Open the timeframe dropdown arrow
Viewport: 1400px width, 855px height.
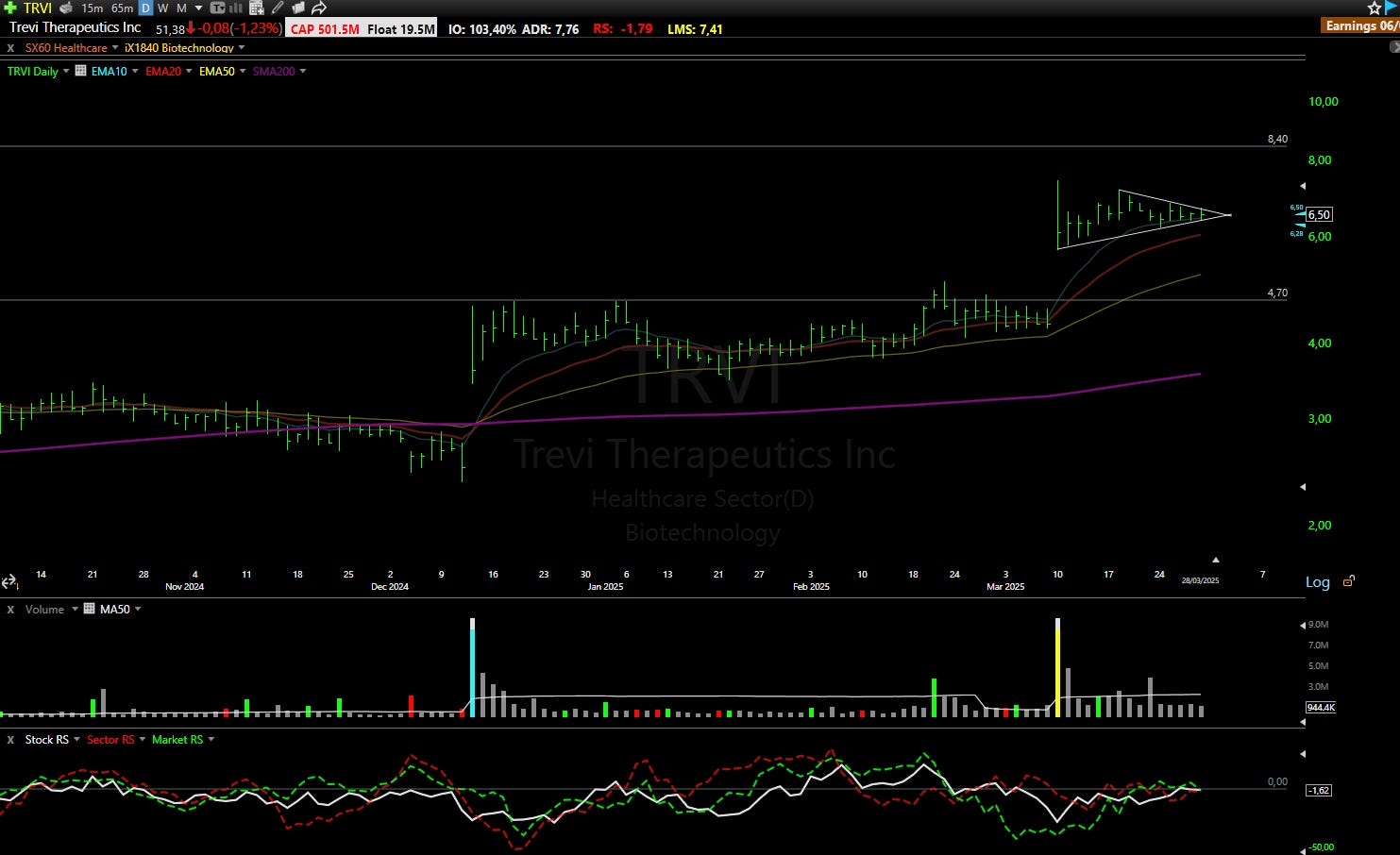point(198,8)
